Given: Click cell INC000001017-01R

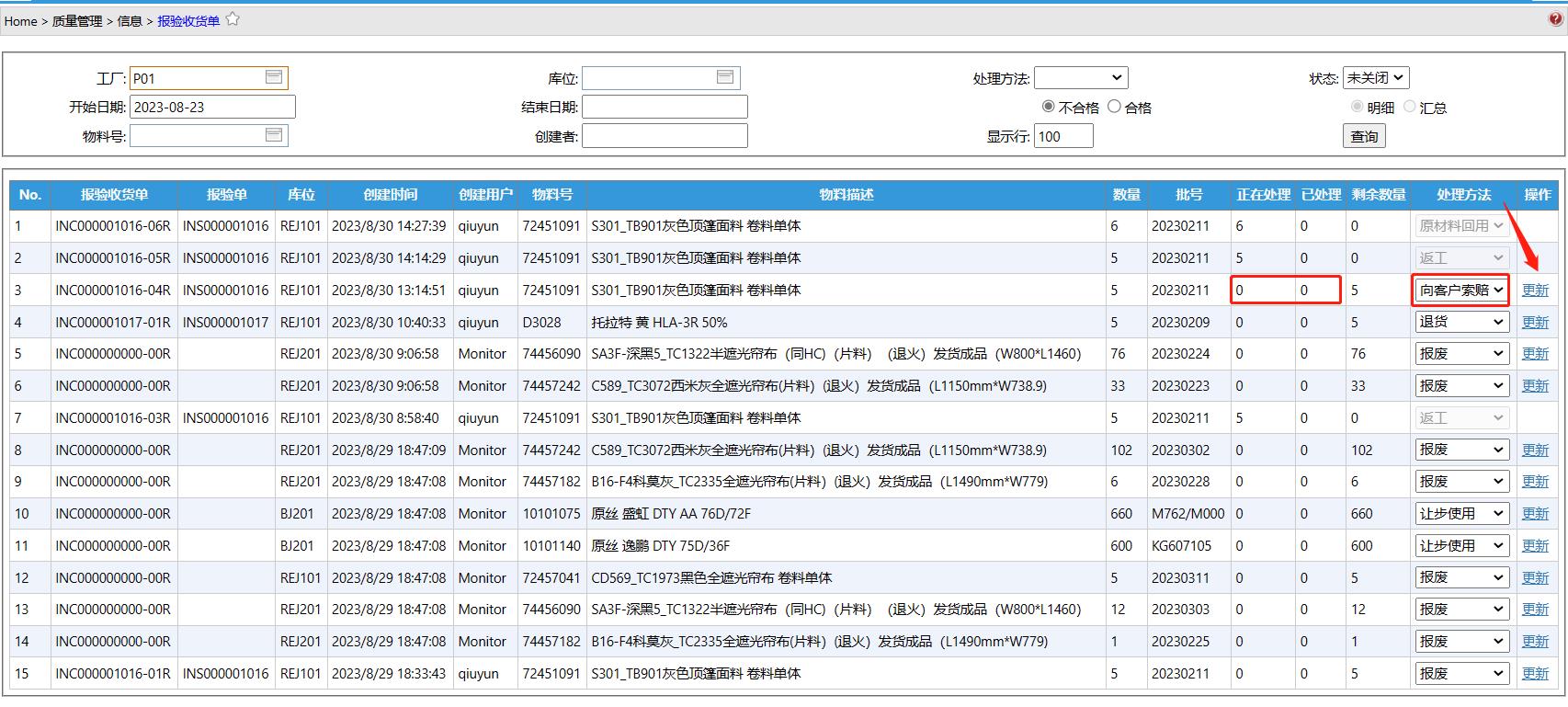Looking at the screenshot, I should [113, 322].
